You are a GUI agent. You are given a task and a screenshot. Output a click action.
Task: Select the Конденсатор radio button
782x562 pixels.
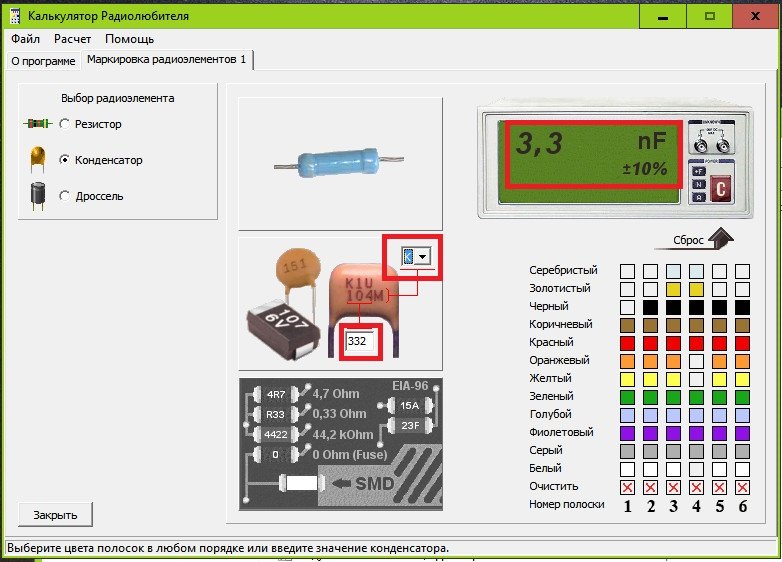[x=65, y=160]
